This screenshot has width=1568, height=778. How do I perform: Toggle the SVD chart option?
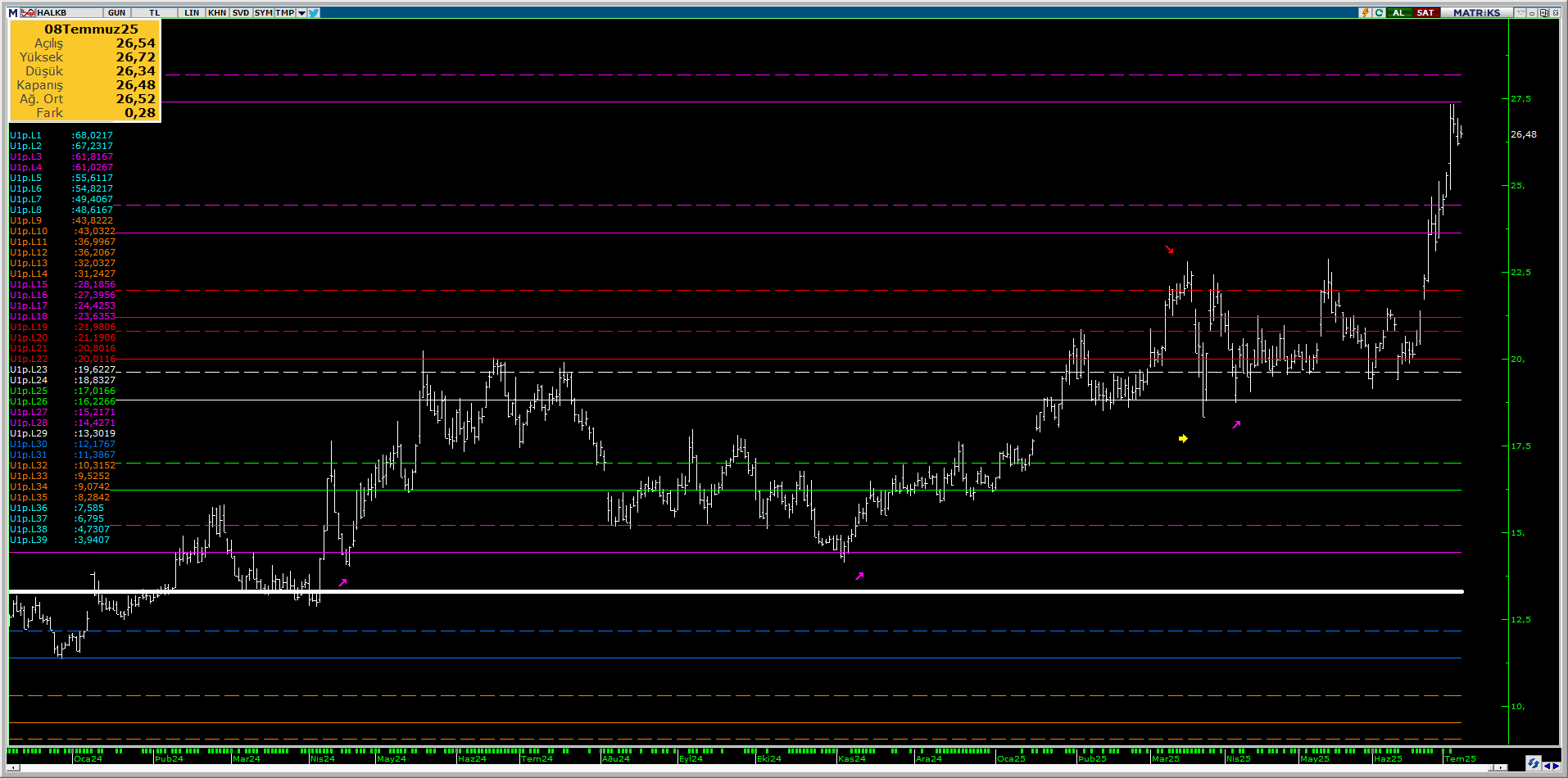tap(240, 12)
